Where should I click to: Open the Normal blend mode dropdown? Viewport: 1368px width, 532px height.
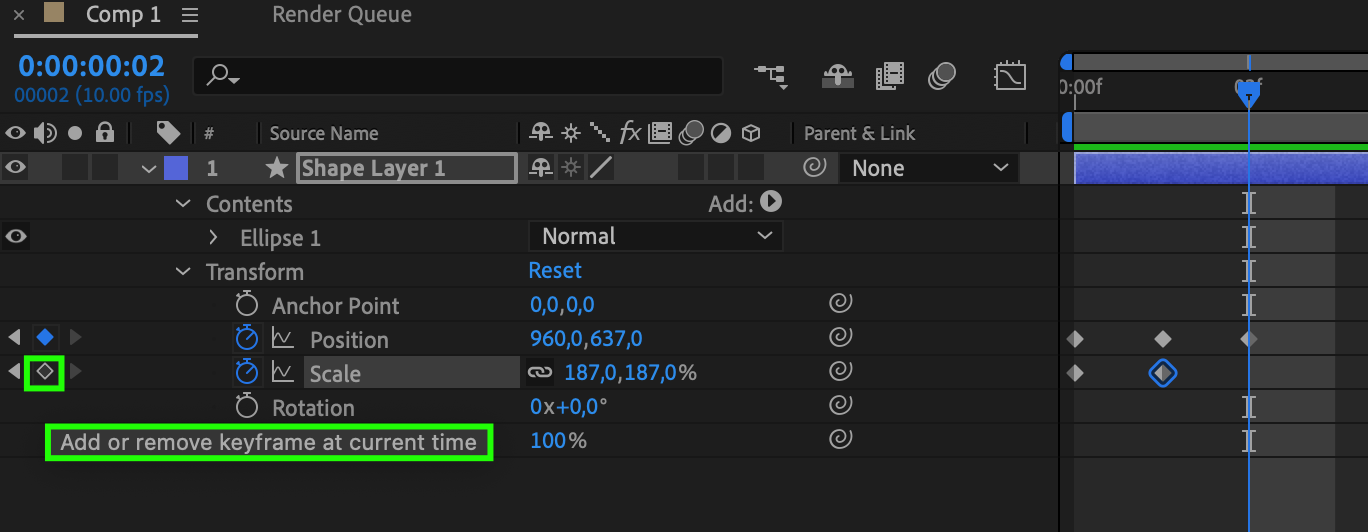[x=655, y=237]
